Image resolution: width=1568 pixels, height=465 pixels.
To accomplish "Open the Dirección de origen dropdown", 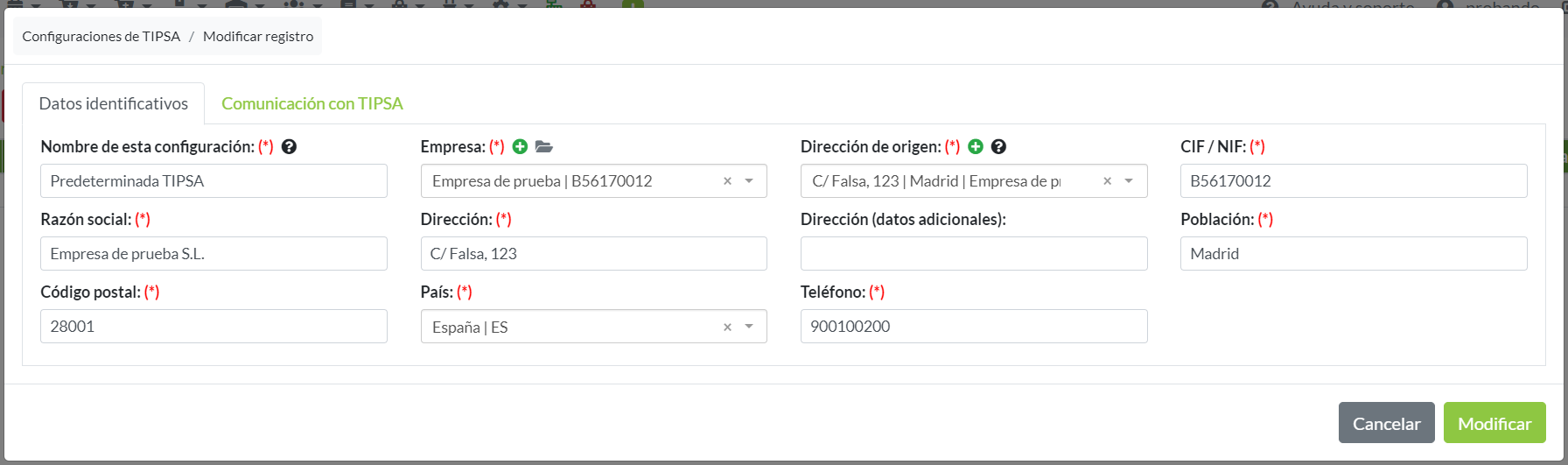I will click(1129, 181).
